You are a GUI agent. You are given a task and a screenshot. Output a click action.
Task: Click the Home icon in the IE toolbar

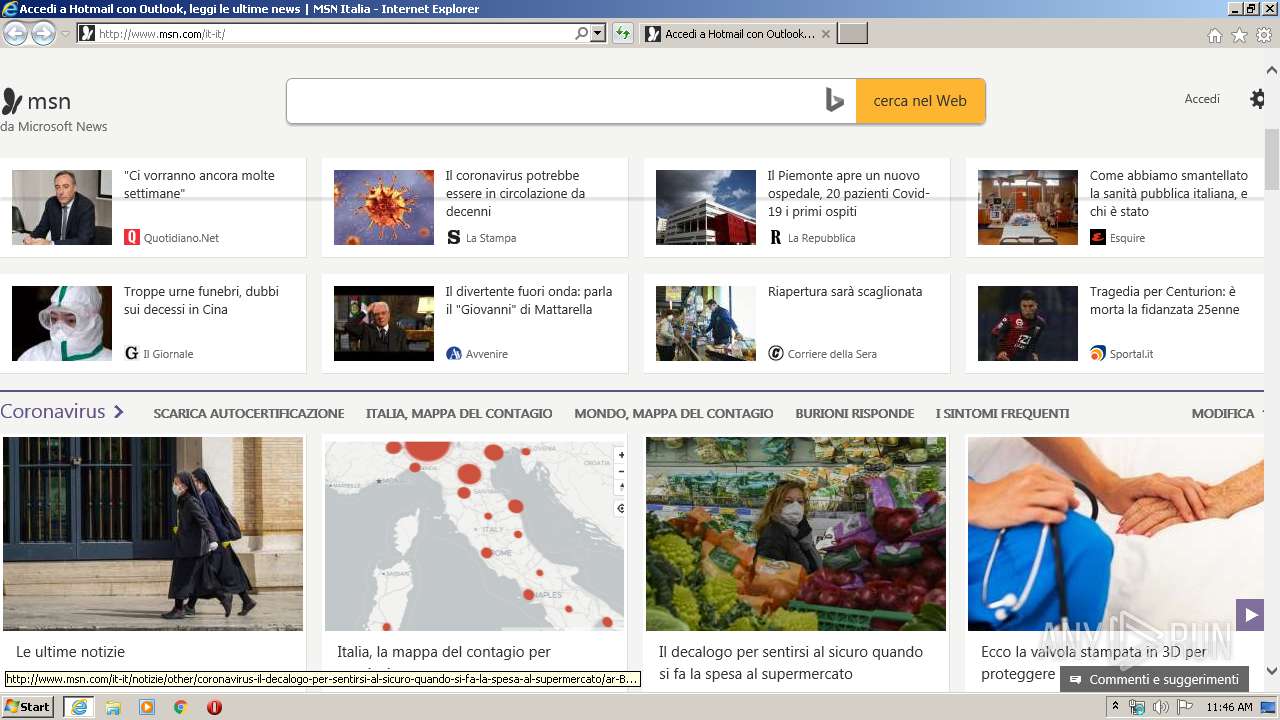1214,35
